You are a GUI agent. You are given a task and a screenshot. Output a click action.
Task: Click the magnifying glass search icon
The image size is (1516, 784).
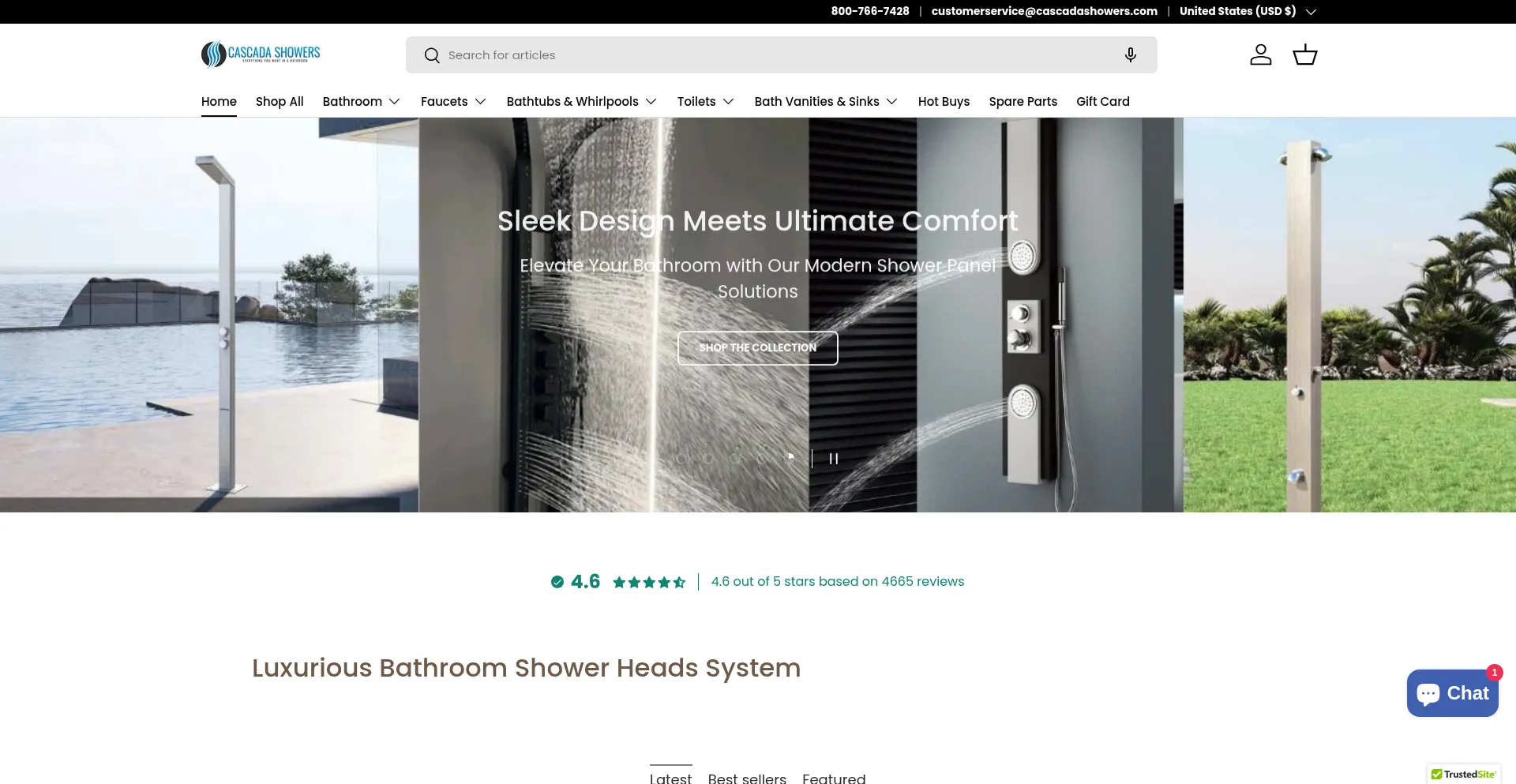(x=432, y=55)
